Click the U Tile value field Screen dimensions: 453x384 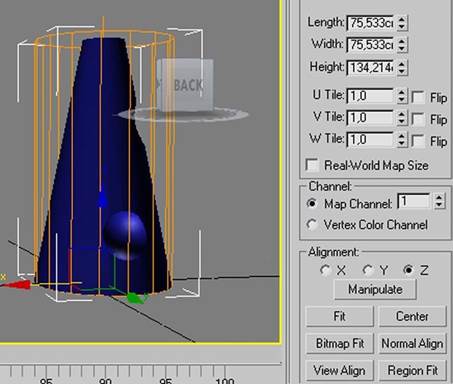click(370, 96)
